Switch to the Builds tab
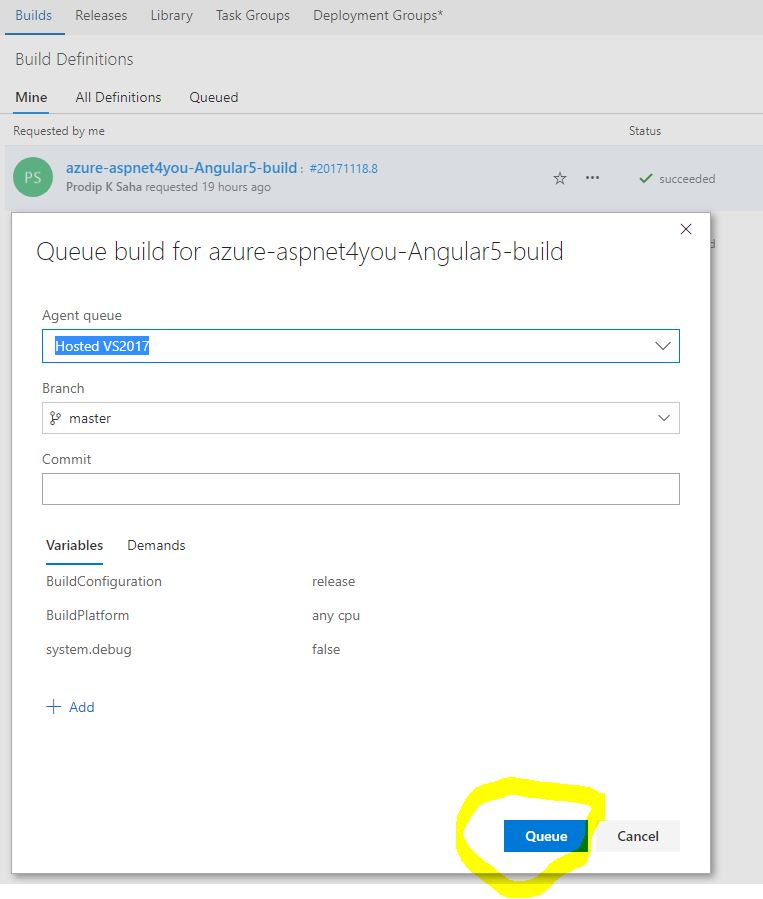This screenshot has width=763, height=899. (34, 15)
